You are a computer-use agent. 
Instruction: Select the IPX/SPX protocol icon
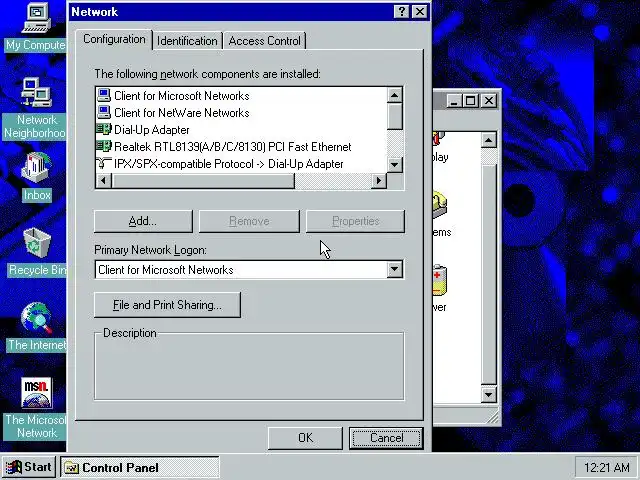coord(104,163)
